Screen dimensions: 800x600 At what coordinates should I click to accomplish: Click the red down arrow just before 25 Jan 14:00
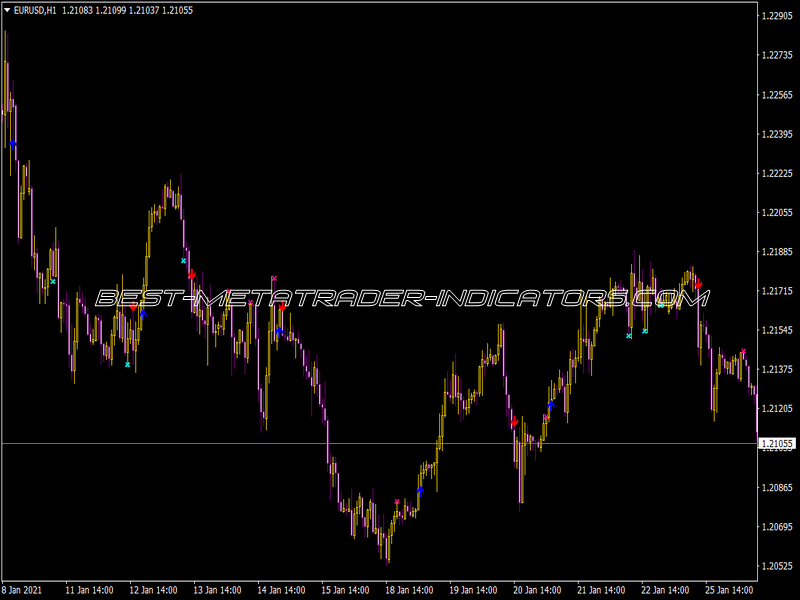[x=698, y=284]
